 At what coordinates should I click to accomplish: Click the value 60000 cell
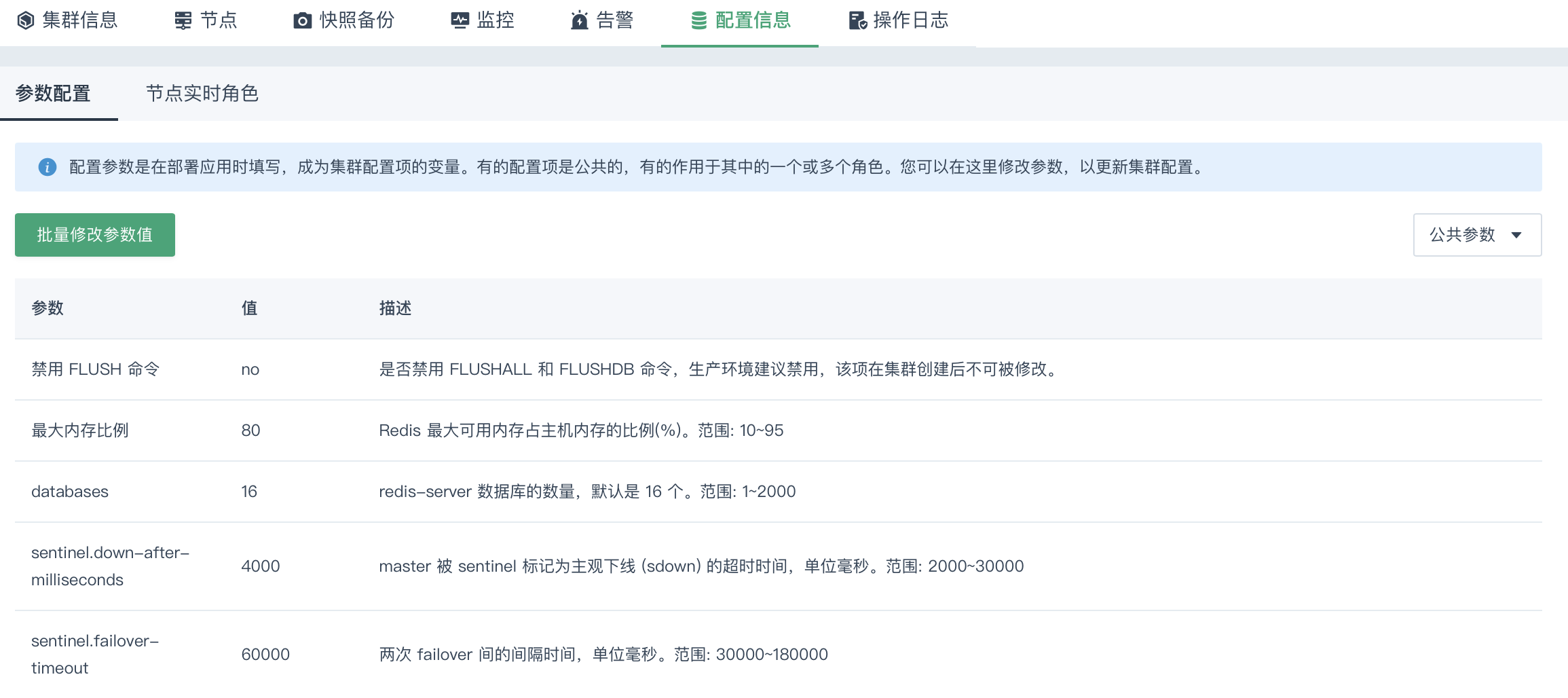click(265, 655)
